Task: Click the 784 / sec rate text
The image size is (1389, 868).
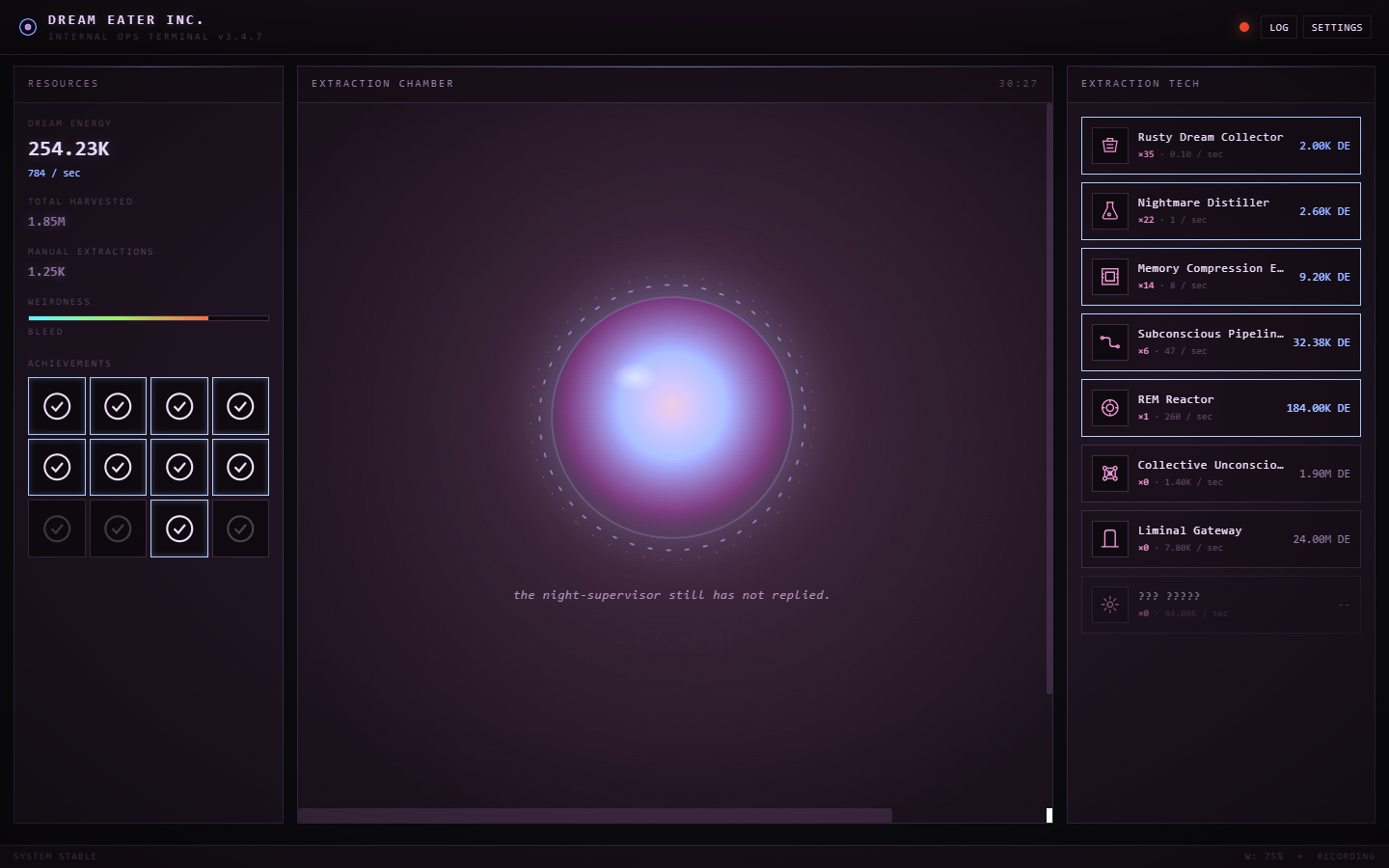Action: pyautogui.click(x=54, y=174)
